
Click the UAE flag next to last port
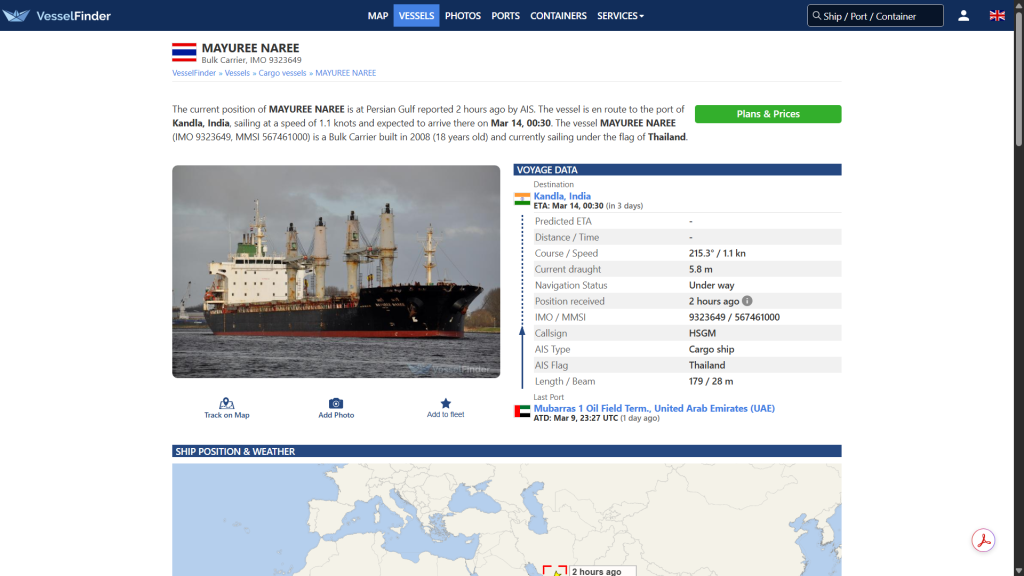click(x=521, y=408)
